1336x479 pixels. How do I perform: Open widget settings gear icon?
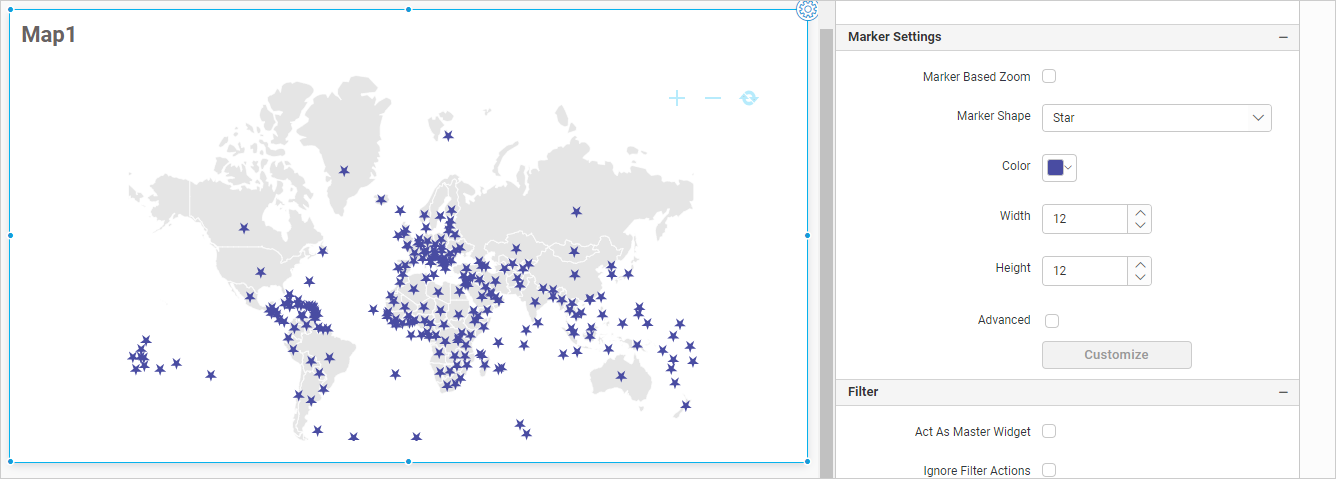tap(807, 10)
